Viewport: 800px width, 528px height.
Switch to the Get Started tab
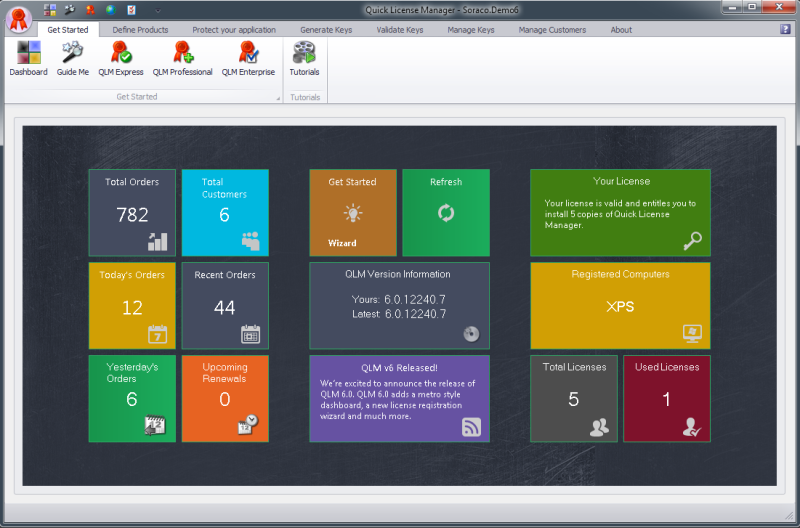(68, 30)
